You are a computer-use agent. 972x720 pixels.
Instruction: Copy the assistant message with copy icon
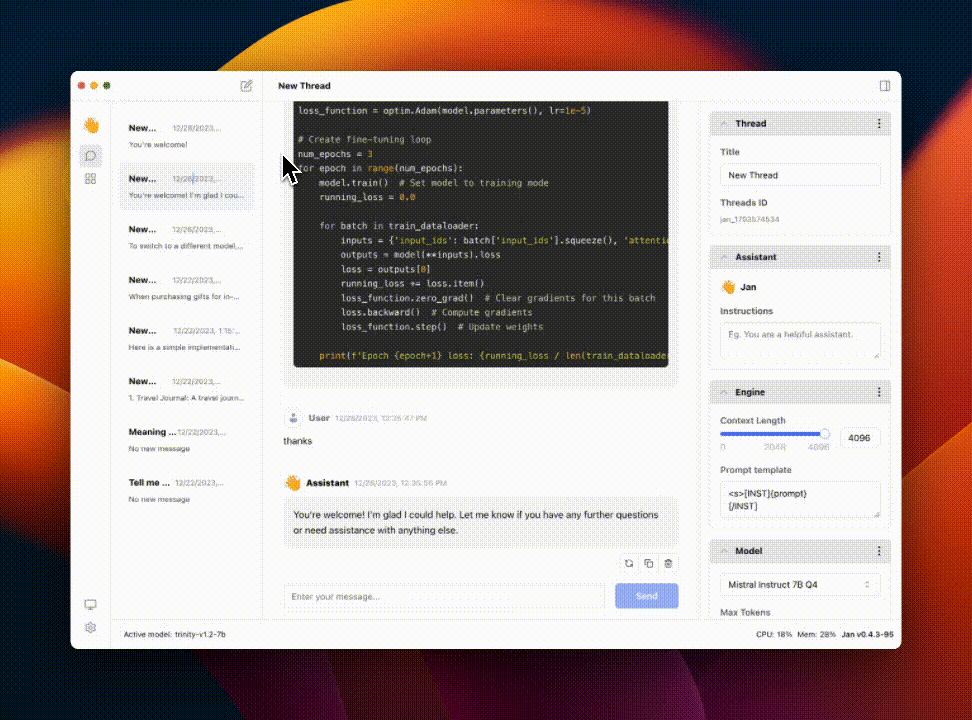pyautogui.click(x=648, y=563)
